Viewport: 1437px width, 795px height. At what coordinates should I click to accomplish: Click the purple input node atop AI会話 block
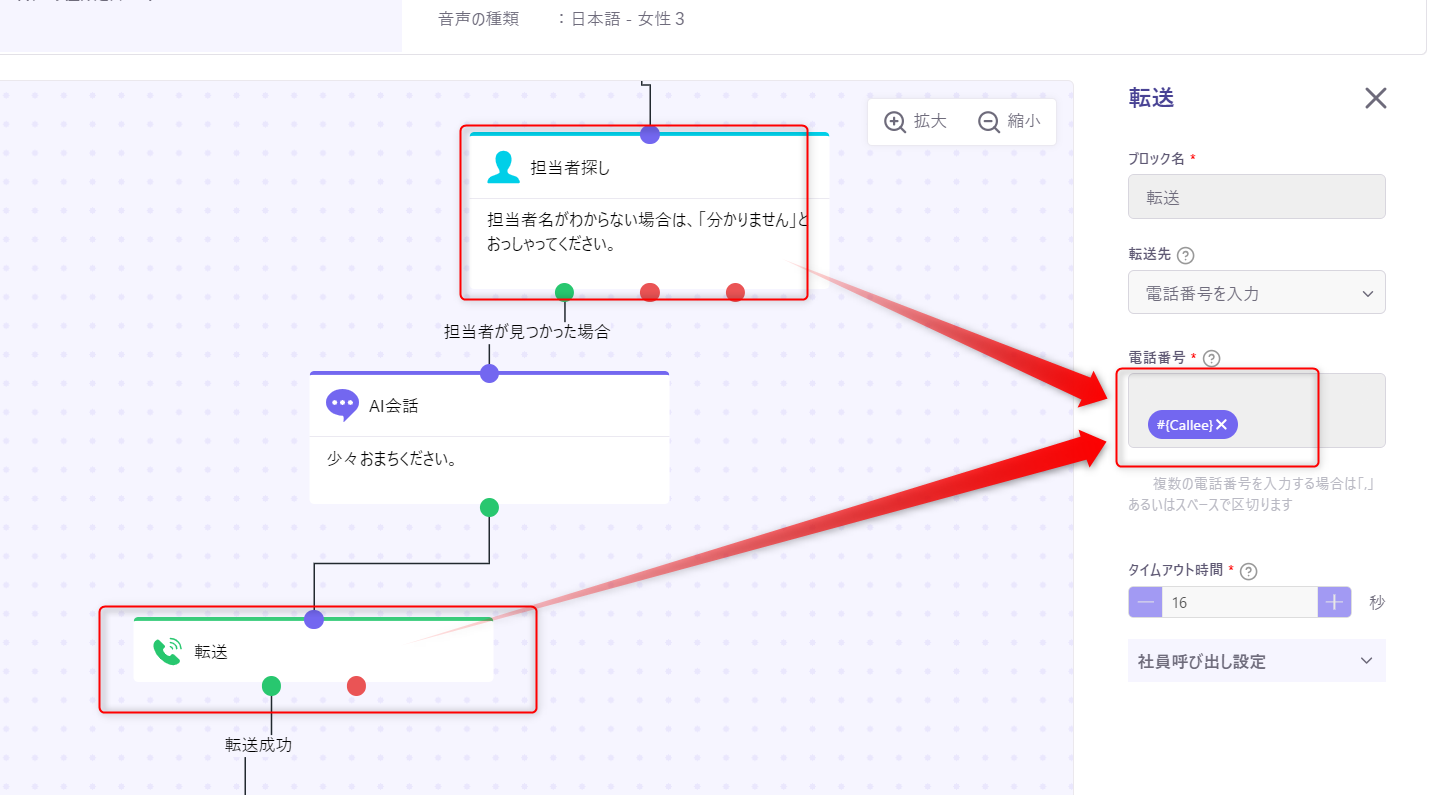click(x=489, y=373)
